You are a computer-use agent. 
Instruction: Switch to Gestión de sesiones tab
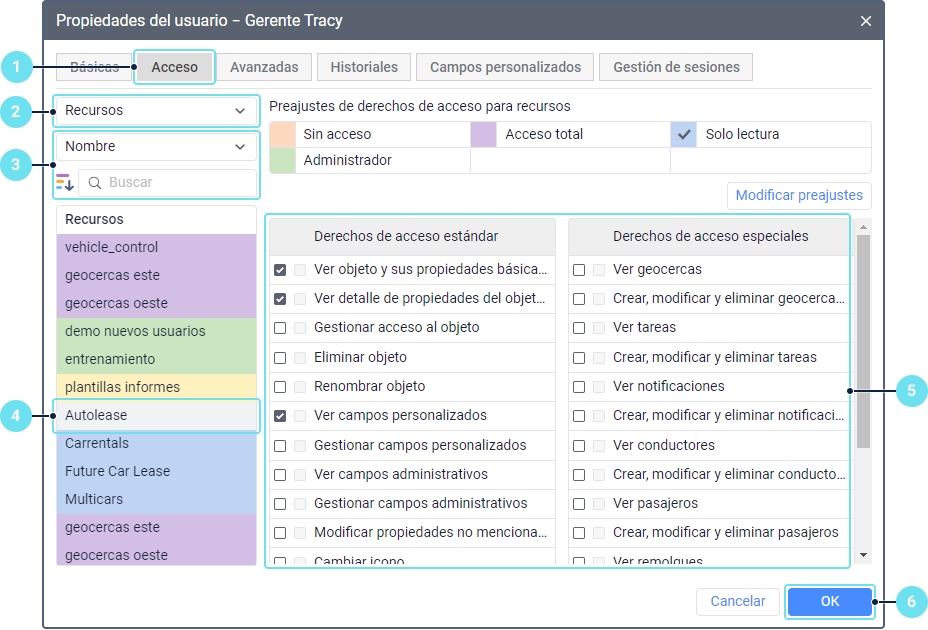coord(676,67)
